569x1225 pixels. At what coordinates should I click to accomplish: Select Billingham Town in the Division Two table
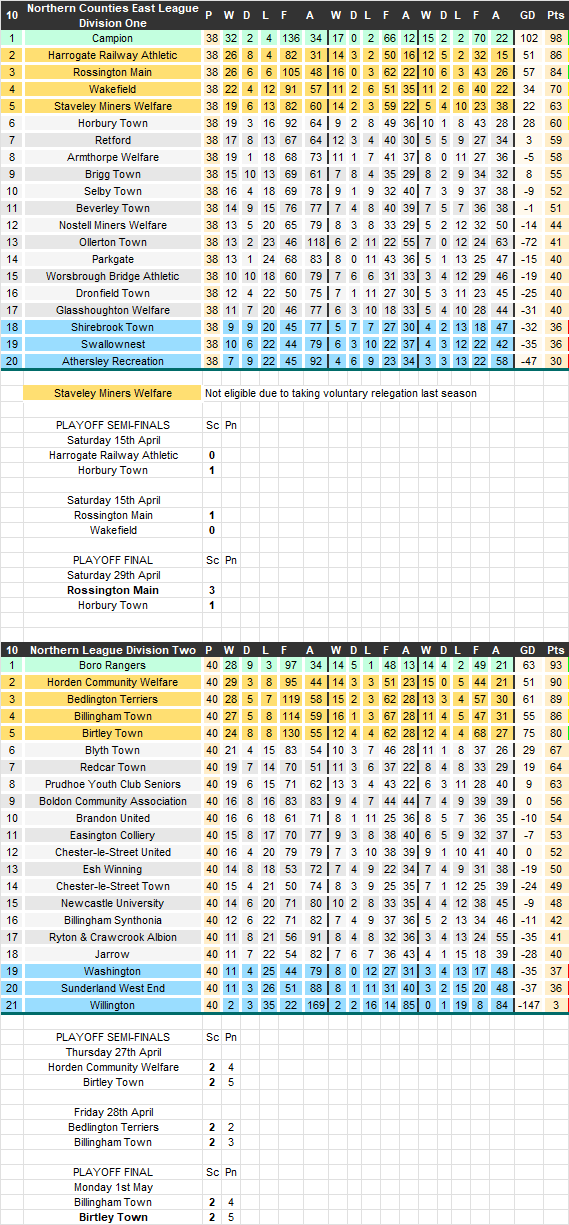coord(112,716)
